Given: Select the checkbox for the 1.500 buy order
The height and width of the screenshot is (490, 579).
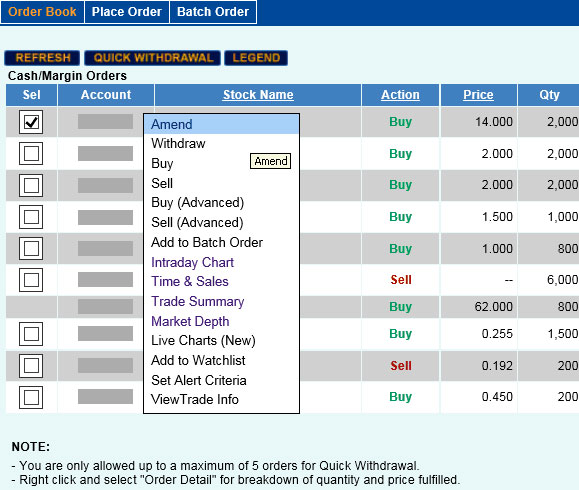Looking at the screenshot, I should (31, 217).
